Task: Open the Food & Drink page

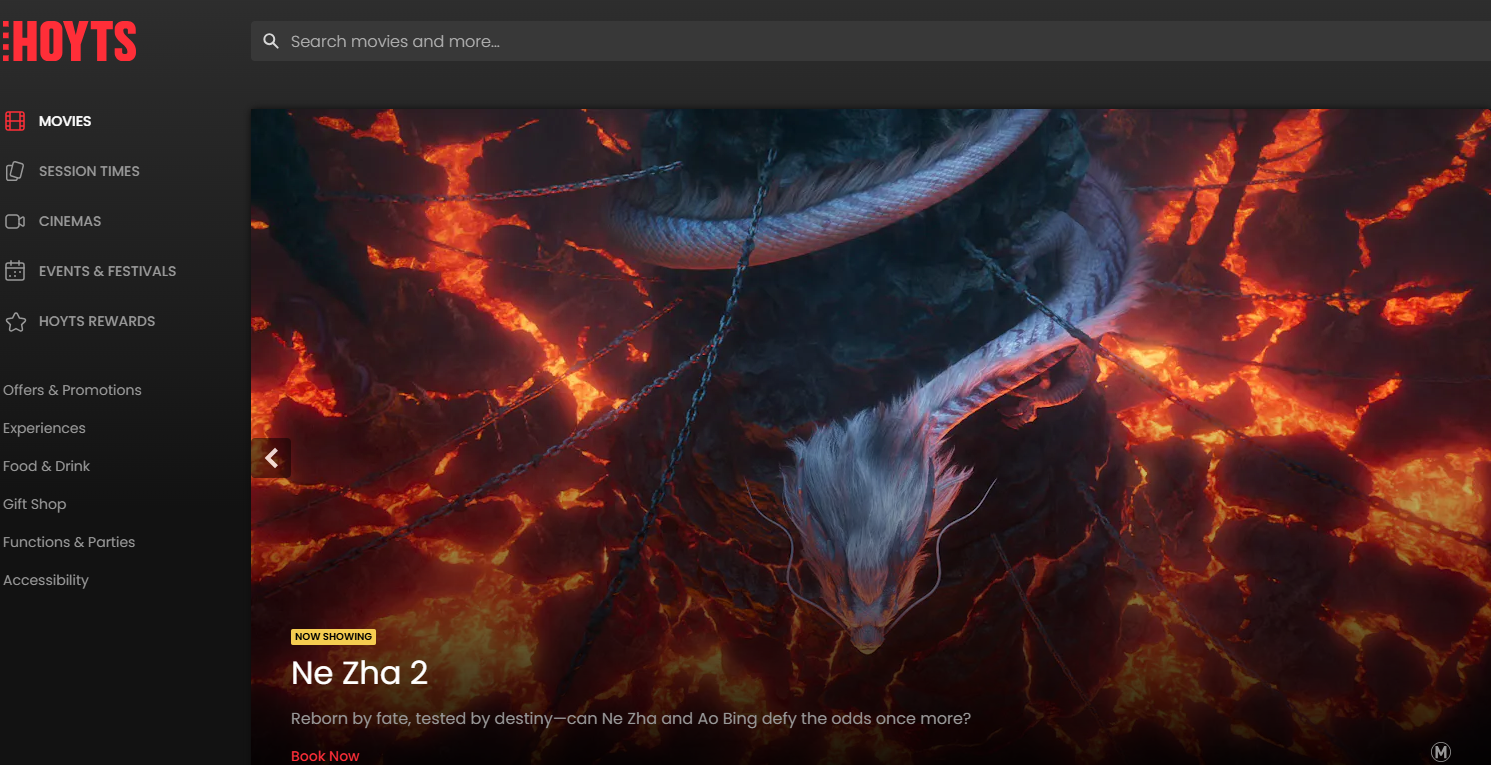Action: (46, 466)
